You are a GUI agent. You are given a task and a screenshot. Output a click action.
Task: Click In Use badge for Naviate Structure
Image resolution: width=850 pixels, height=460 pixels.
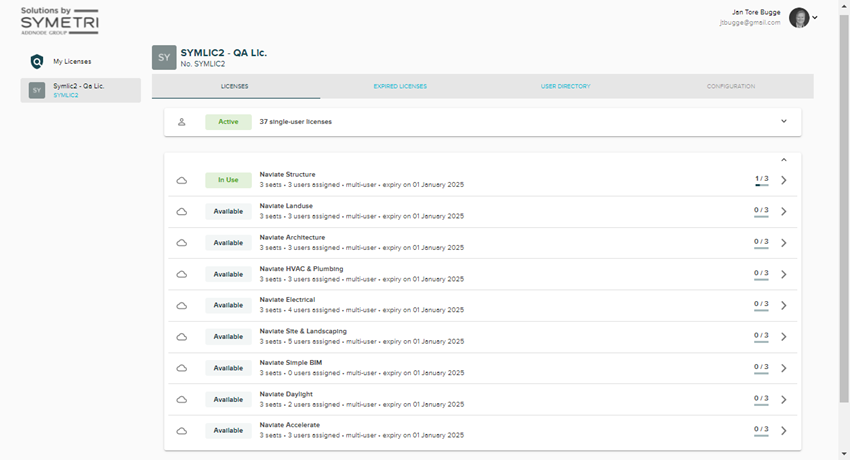228,180
